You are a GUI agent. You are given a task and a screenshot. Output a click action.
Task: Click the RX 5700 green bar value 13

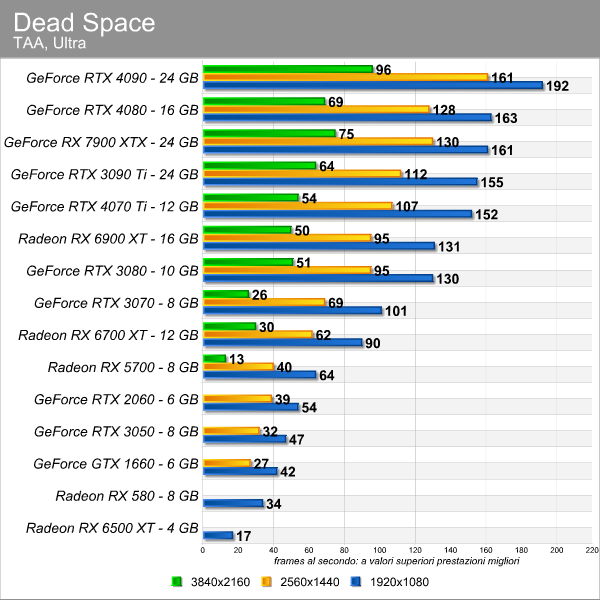236,359
